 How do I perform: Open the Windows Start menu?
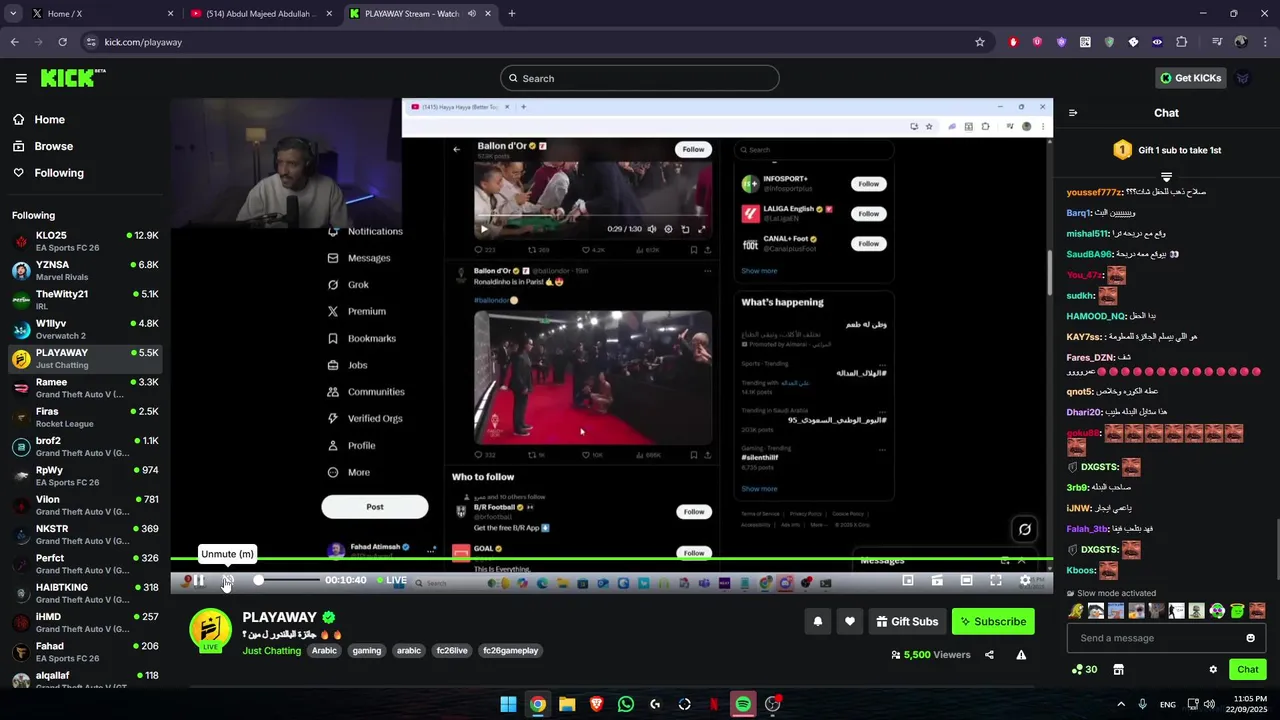tap(508, 704)
